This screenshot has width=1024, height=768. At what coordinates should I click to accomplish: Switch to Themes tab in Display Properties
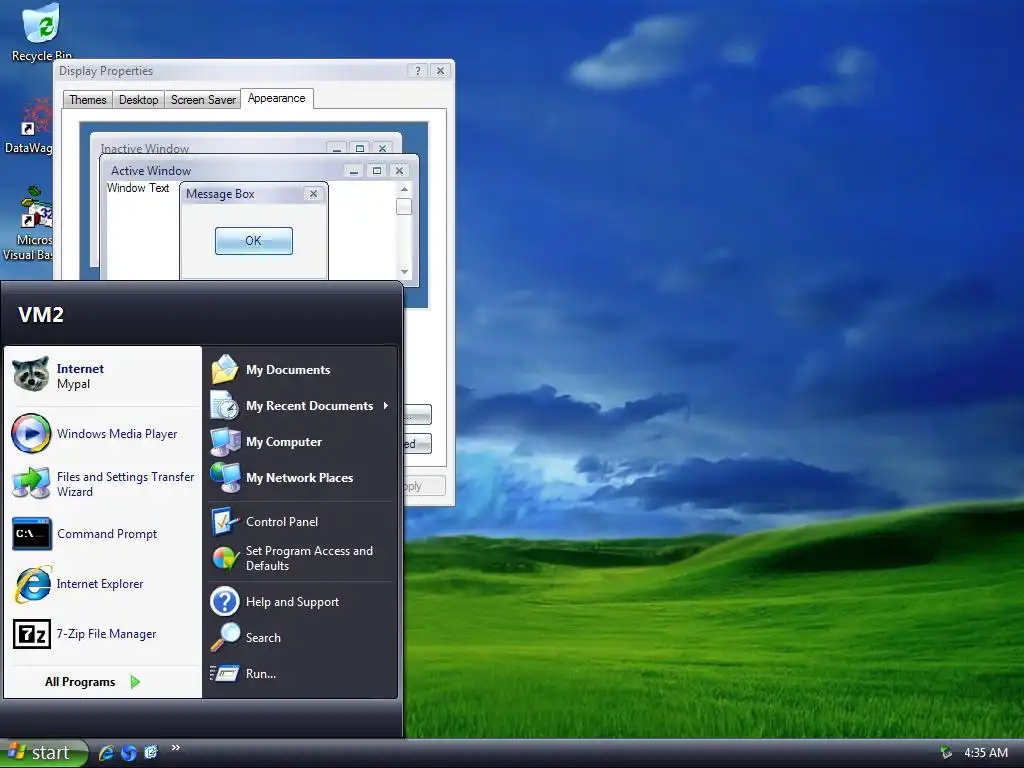coord(88,100)
